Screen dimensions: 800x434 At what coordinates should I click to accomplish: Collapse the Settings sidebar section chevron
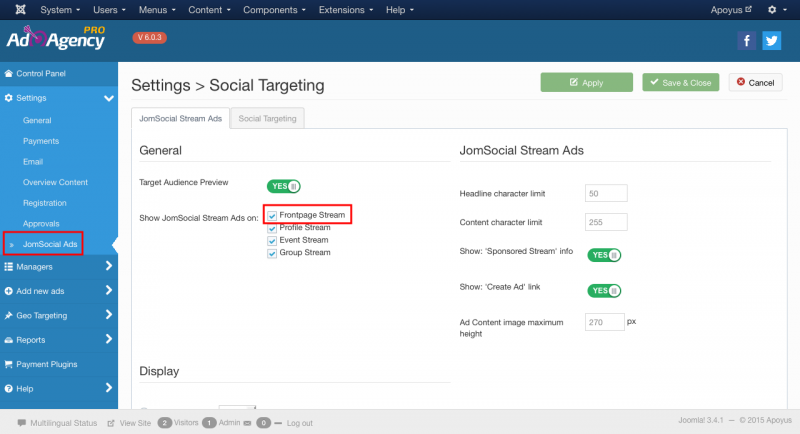pos(109,98)
